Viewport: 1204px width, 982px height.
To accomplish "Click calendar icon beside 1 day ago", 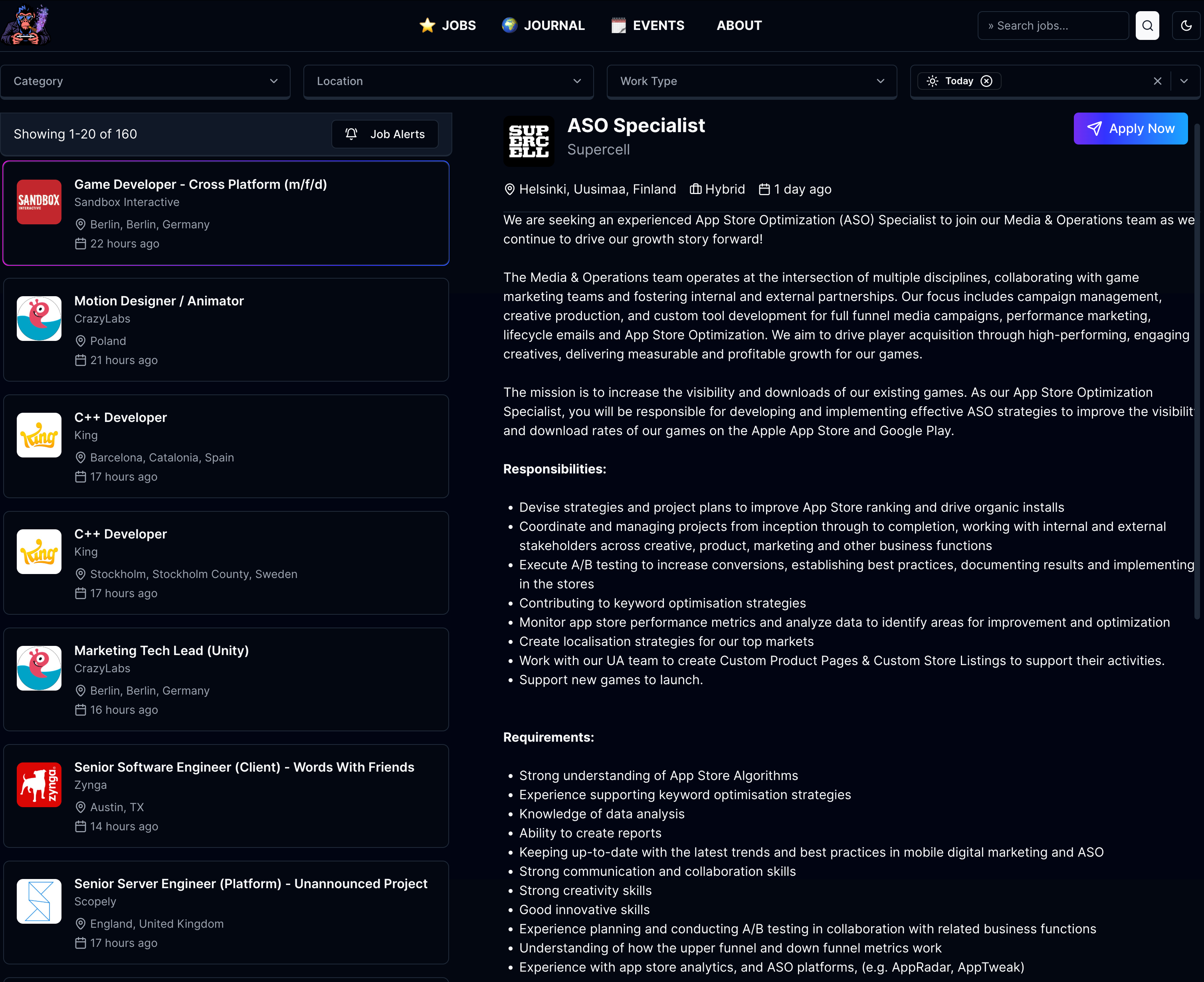I will tap(764, 189).
